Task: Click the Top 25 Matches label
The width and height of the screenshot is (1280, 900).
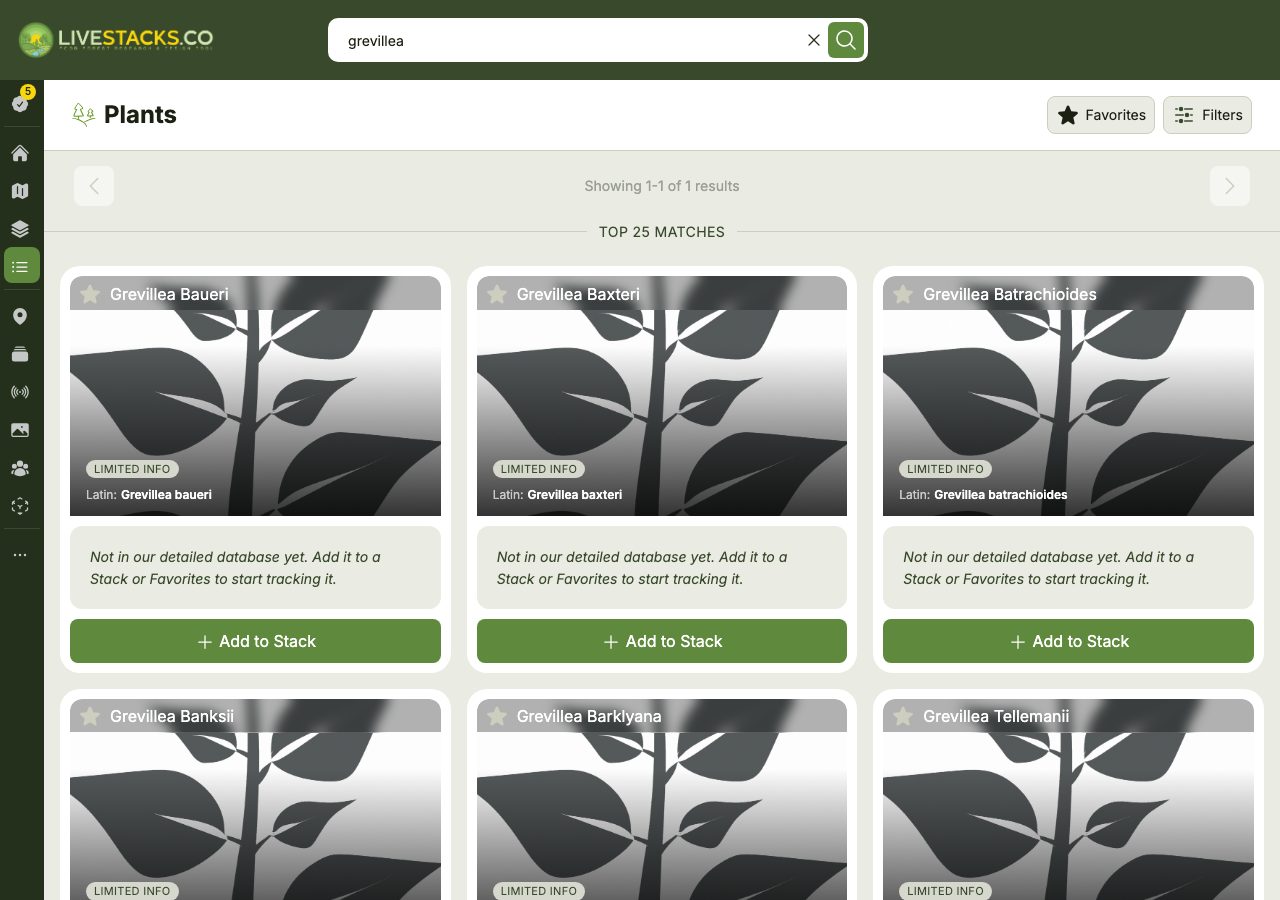Action: 662,232
